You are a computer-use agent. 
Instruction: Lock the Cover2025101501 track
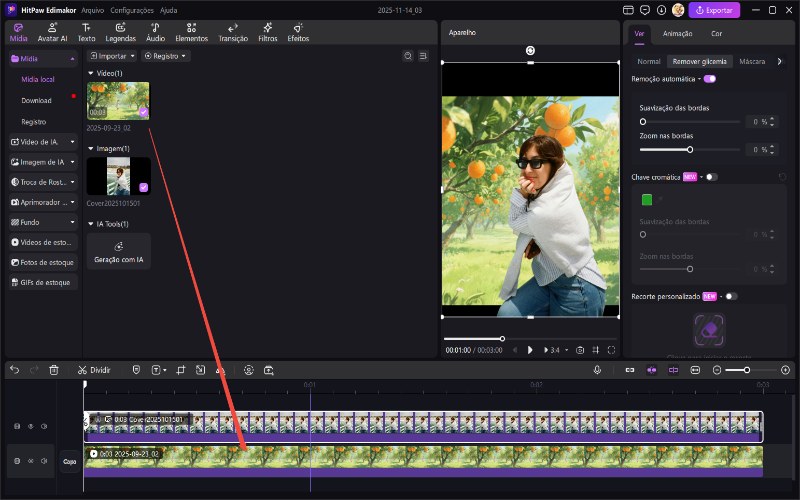click(x=17, y=426)
